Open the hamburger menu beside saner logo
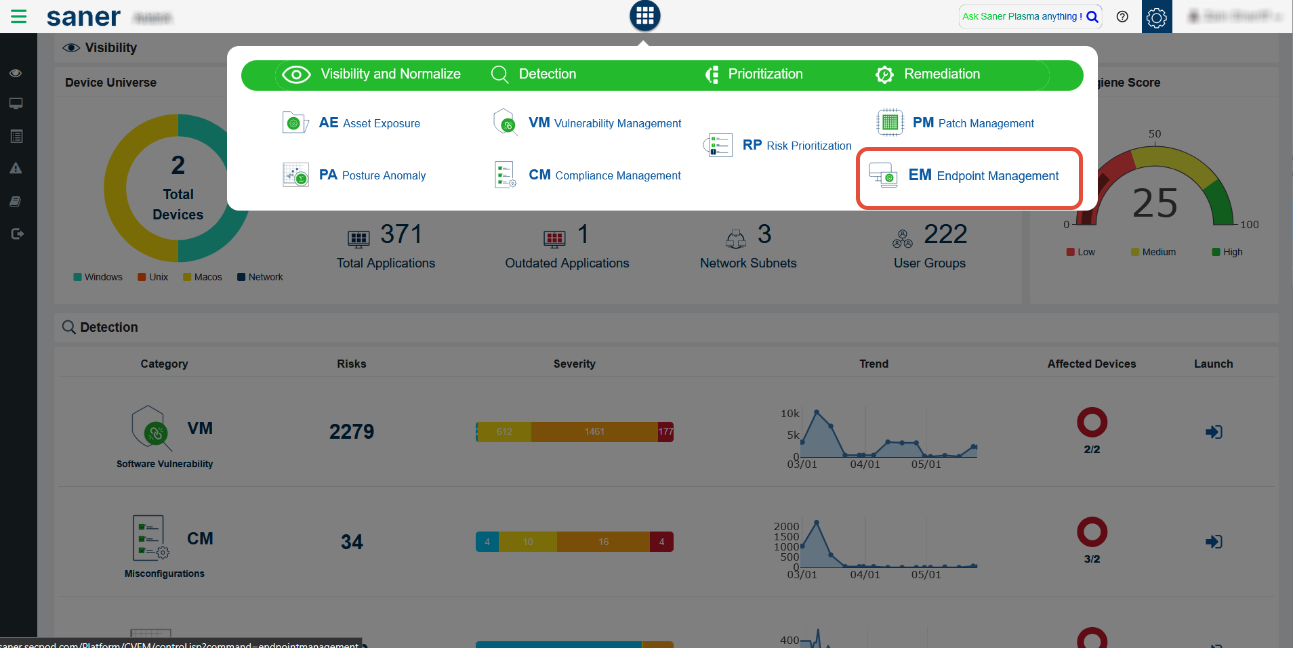This screenshot has height=648, width=1293. [18, 16]
